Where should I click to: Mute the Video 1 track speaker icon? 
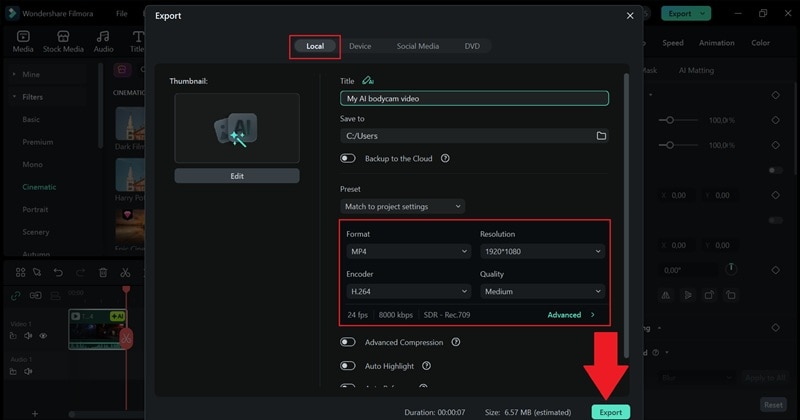[x=28, y=335]
